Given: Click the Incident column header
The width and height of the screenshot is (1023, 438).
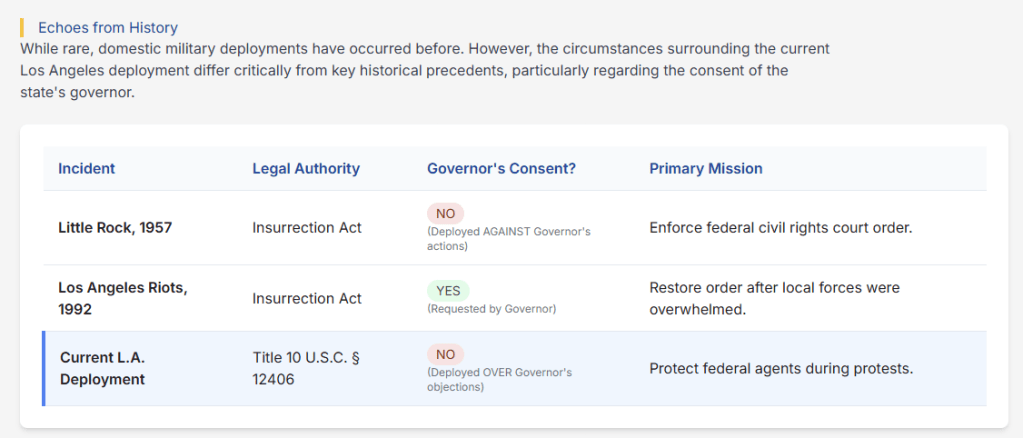Looking at the screenshot, I should (86, 168).
